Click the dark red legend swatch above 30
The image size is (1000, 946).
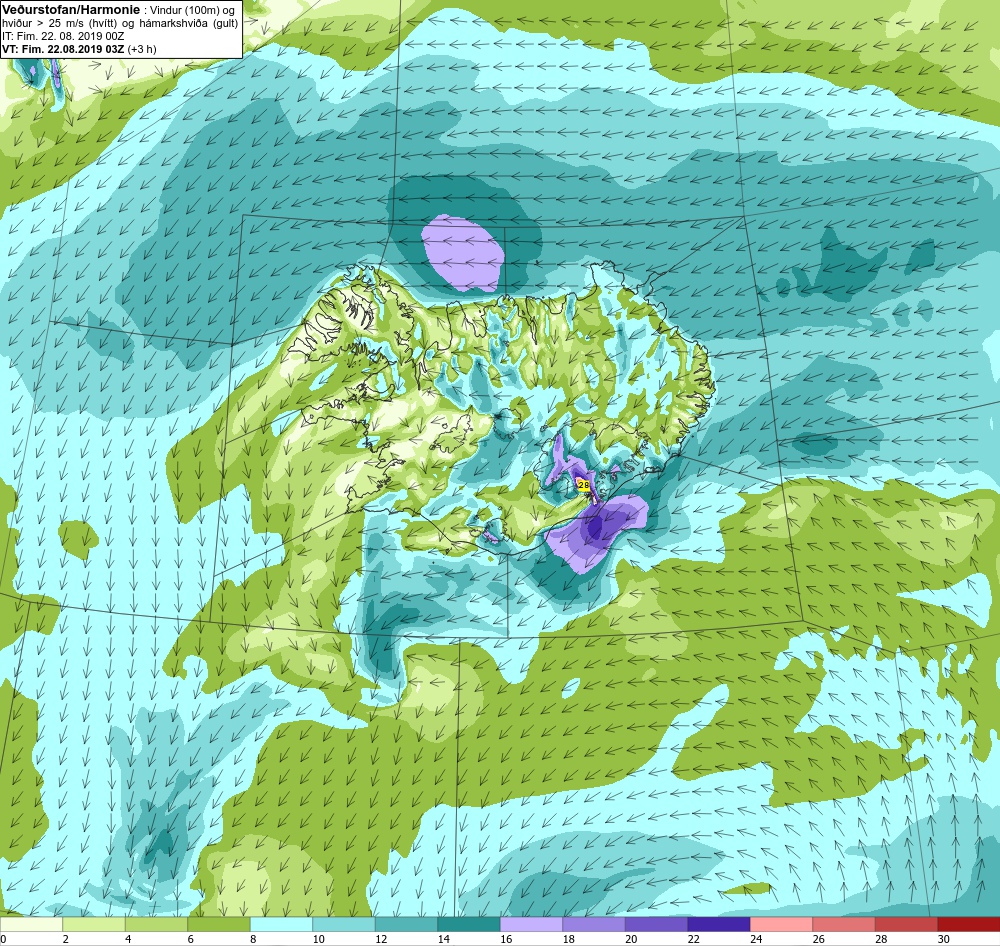[969, 924]
